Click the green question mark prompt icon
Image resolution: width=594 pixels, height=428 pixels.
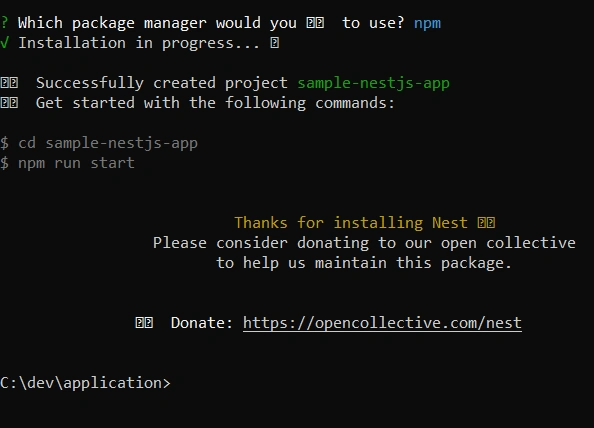pyautogui.click(x=4, y=22)
